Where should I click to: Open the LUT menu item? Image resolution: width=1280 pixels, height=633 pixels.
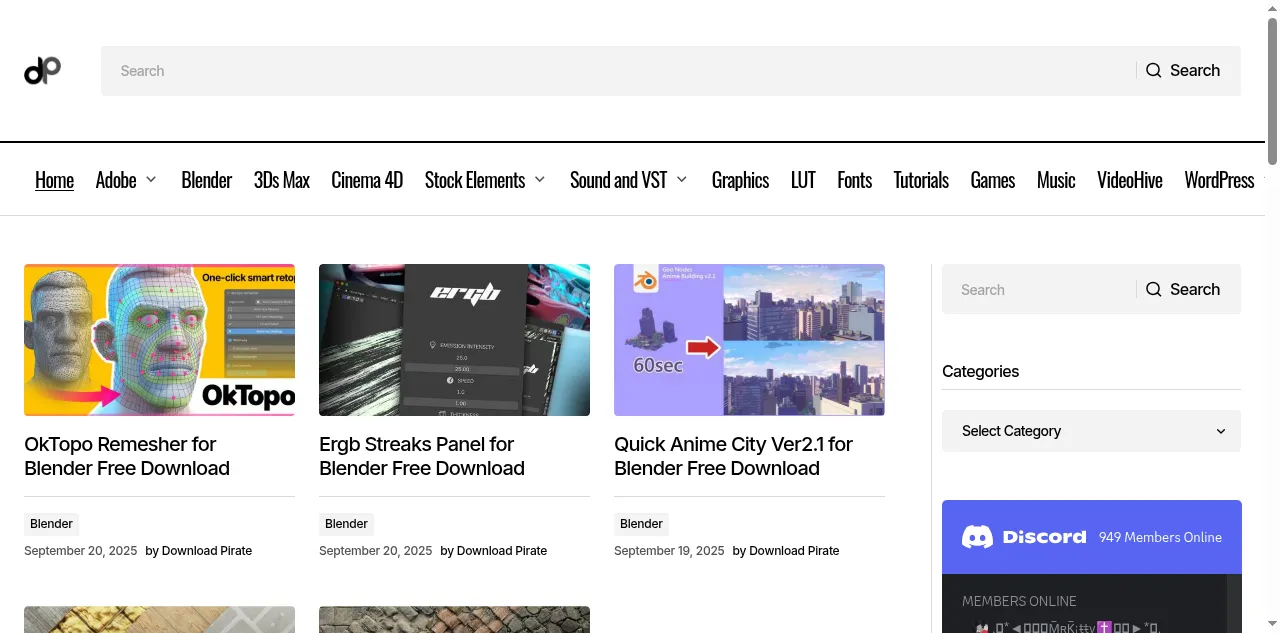(x=803, y=180)
